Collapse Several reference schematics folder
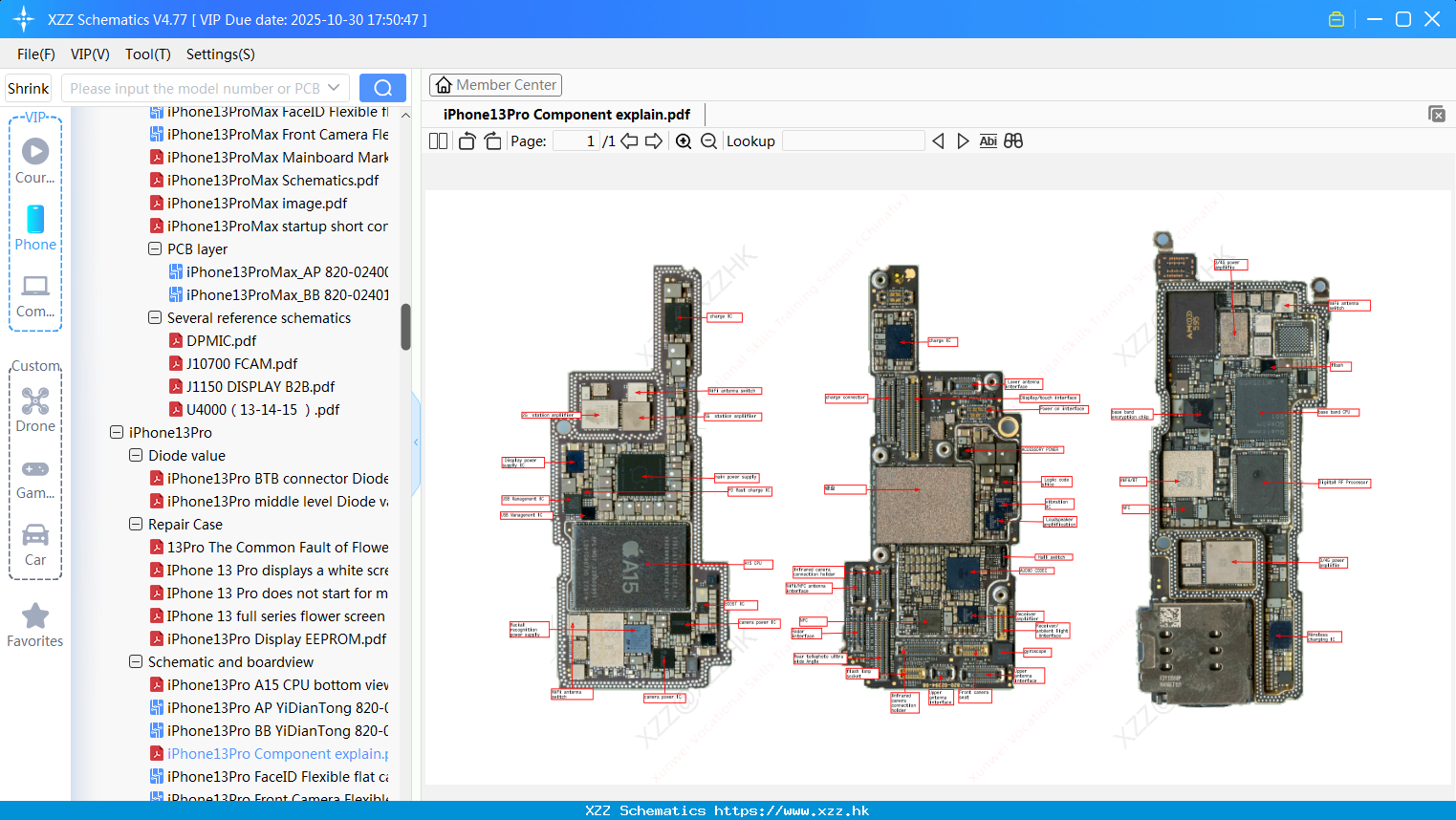Viewport: 1456px width, 820px height. coord(155,317)
